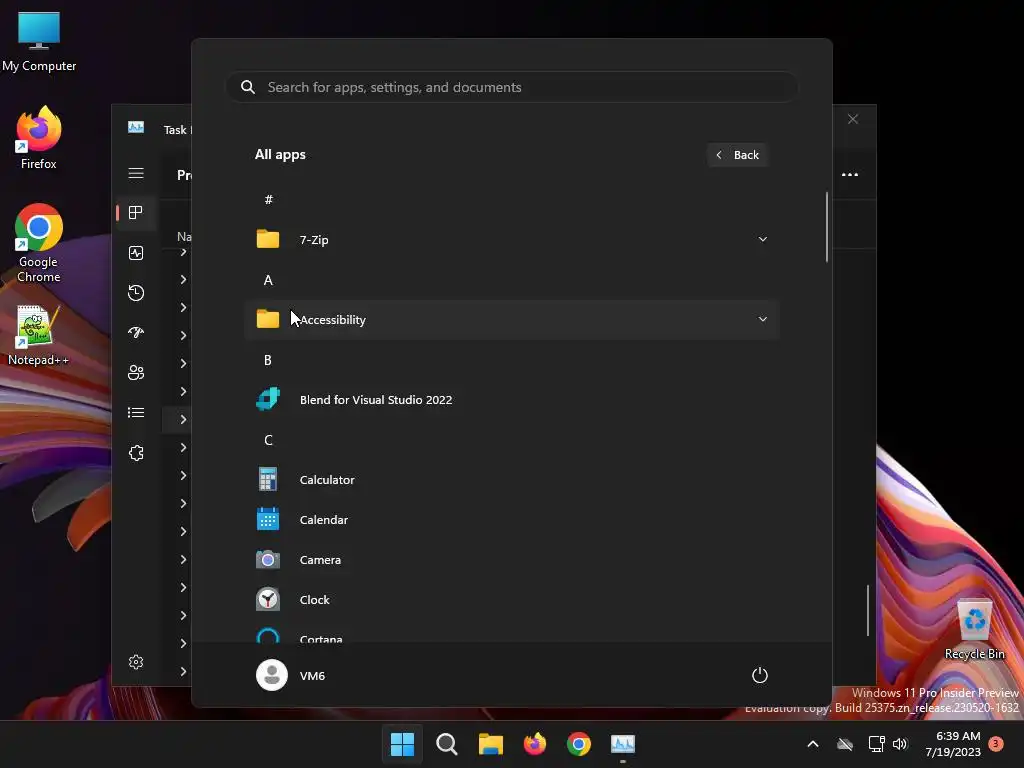Open Task Manager three-dots more menu
The height and width of the screenshot is (768, 1024).
[850, 174]
